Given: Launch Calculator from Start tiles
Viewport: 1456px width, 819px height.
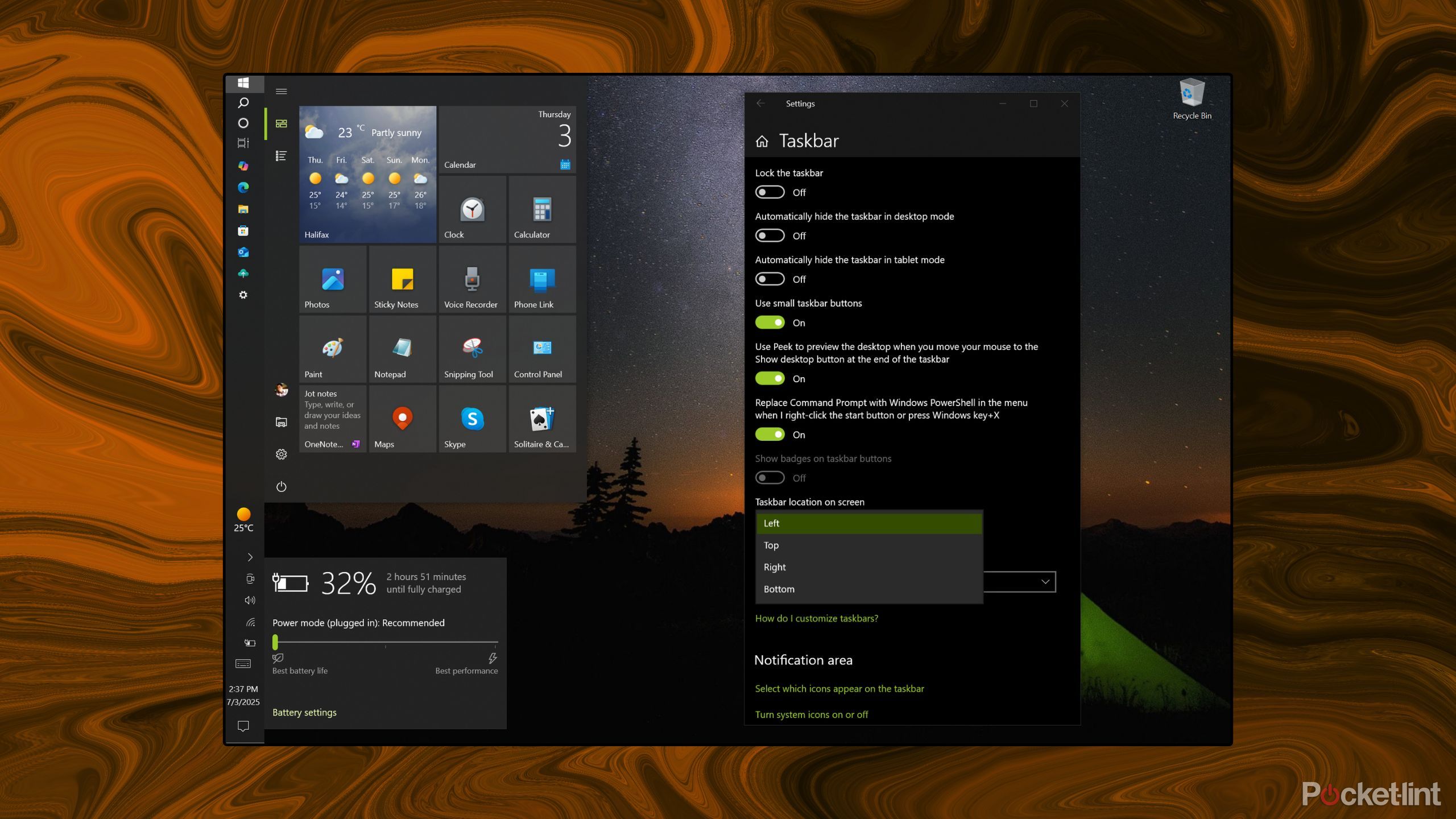Looking at the screenshot, I should pyautogui.click(x=541, y=210).
